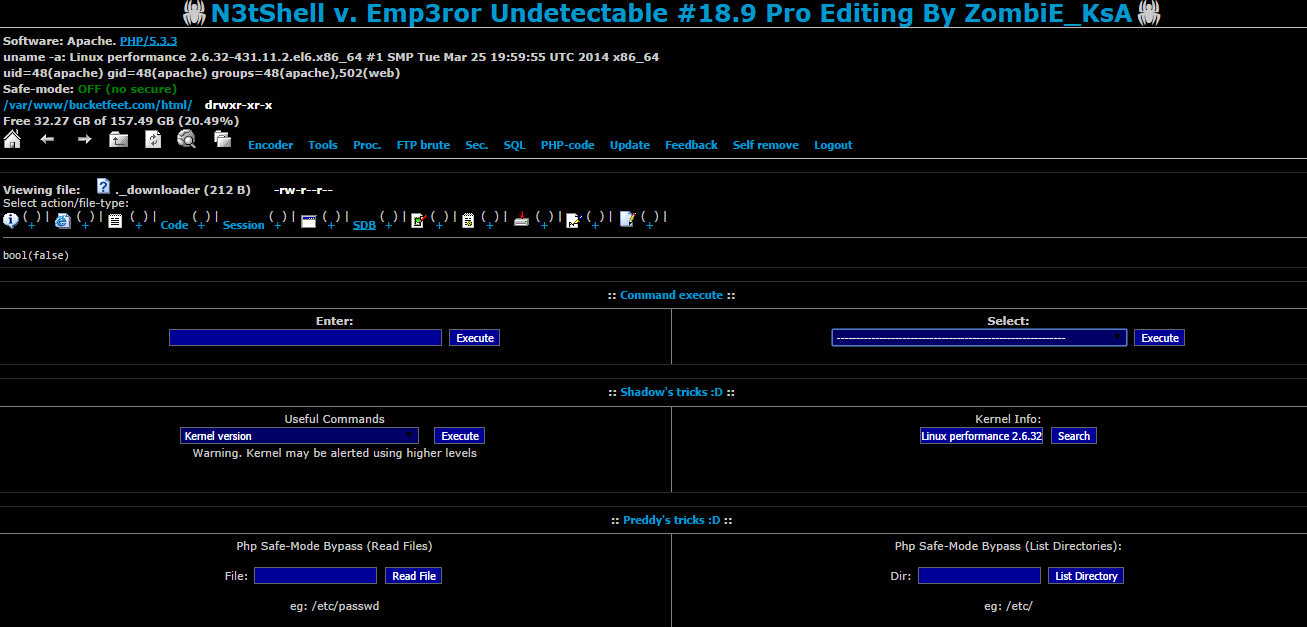Select the window-style executable view icon
This screenshot has width=1307, height=627.
pyautogui.click(x=309, y=221)
